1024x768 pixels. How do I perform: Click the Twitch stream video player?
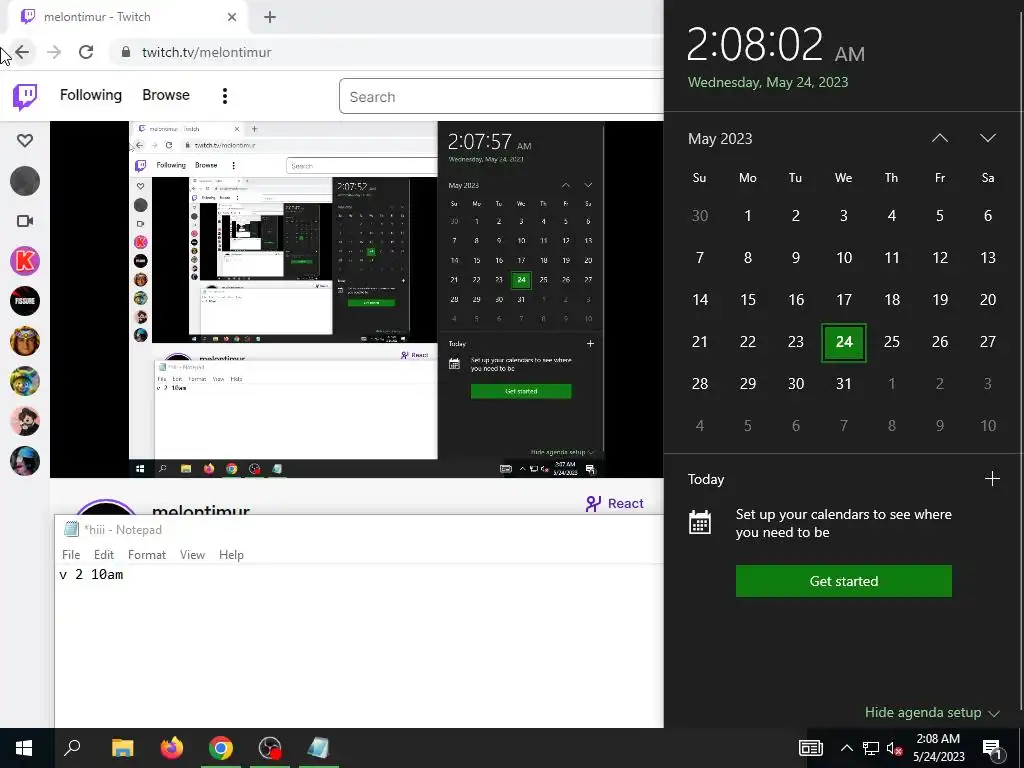[x=357, y=299]
